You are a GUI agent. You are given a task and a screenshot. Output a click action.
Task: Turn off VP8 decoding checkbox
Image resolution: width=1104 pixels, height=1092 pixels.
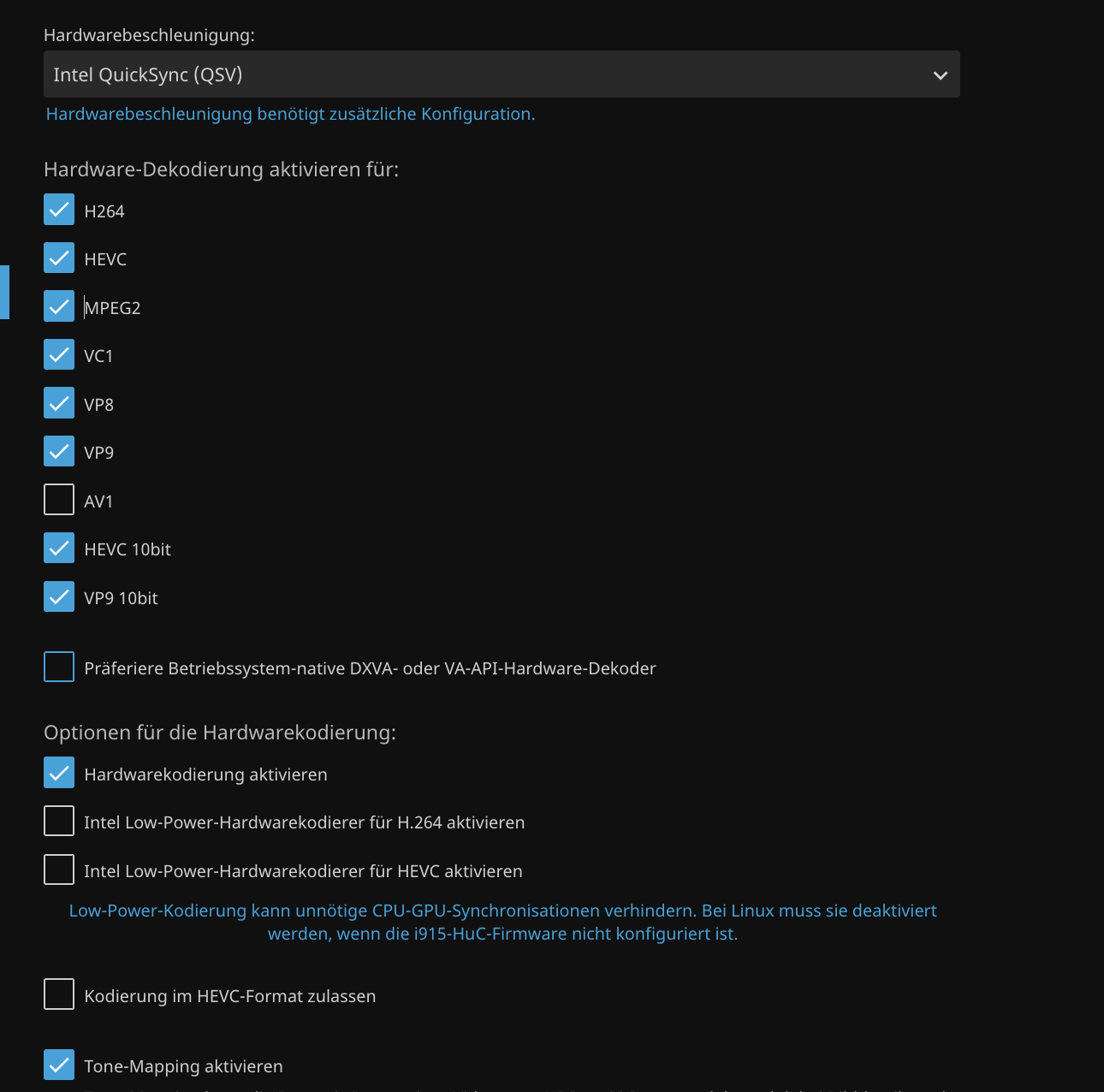tap(59, 404)
